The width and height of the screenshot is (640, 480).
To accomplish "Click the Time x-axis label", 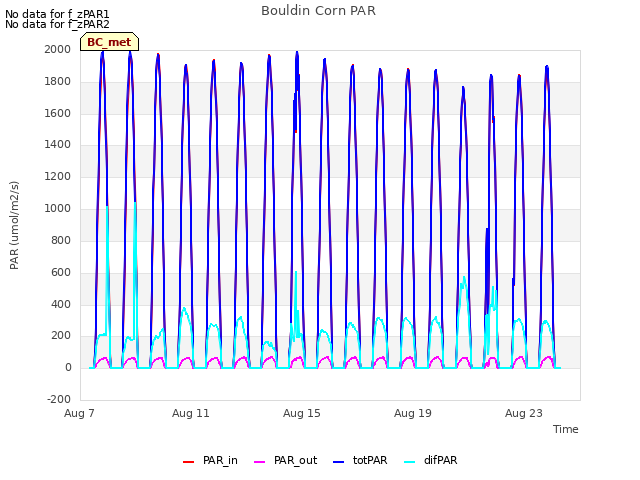I will click(x=566, y=429).
